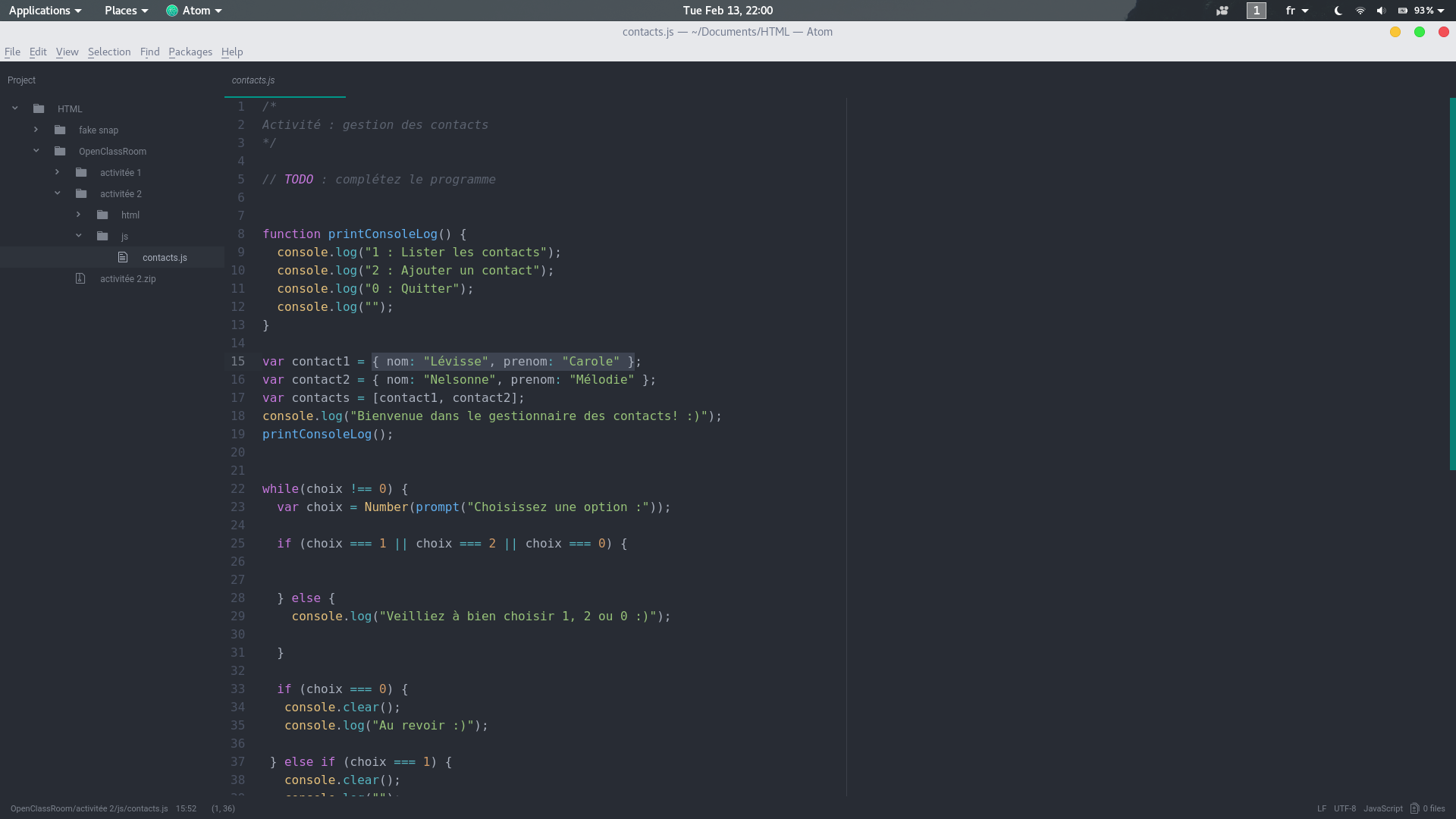Click the volume speaker icon
This screenshot has width=1456, height=819.
tap(1381, 11)
